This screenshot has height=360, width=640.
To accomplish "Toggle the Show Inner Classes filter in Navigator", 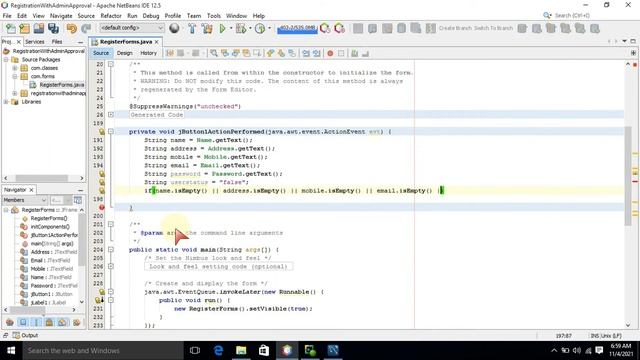I will [x=62, y=322].
